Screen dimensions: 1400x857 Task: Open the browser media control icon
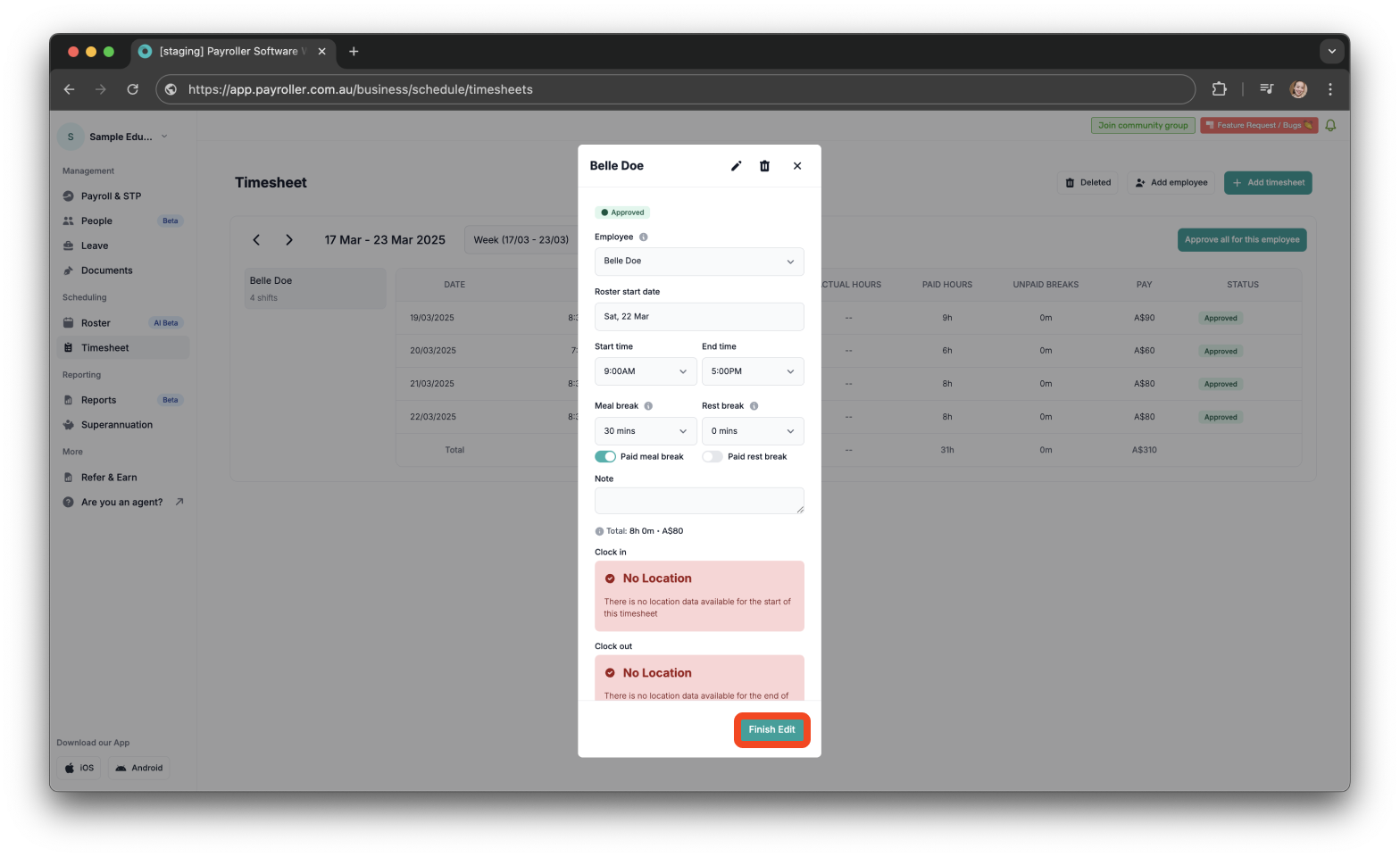coord(1266,89)
